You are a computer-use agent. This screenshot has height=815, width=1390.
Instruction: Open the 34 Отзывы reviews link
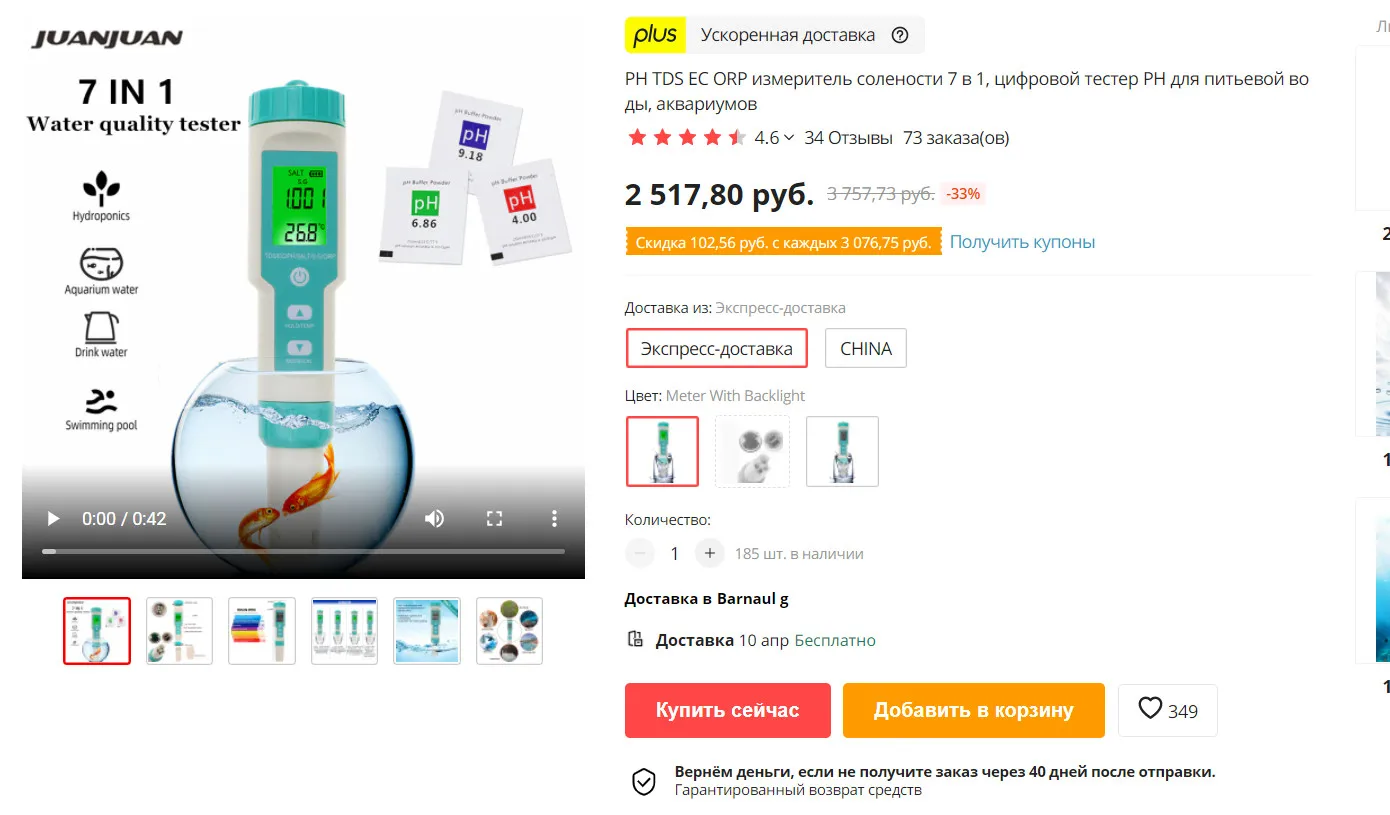pos(848,138)
